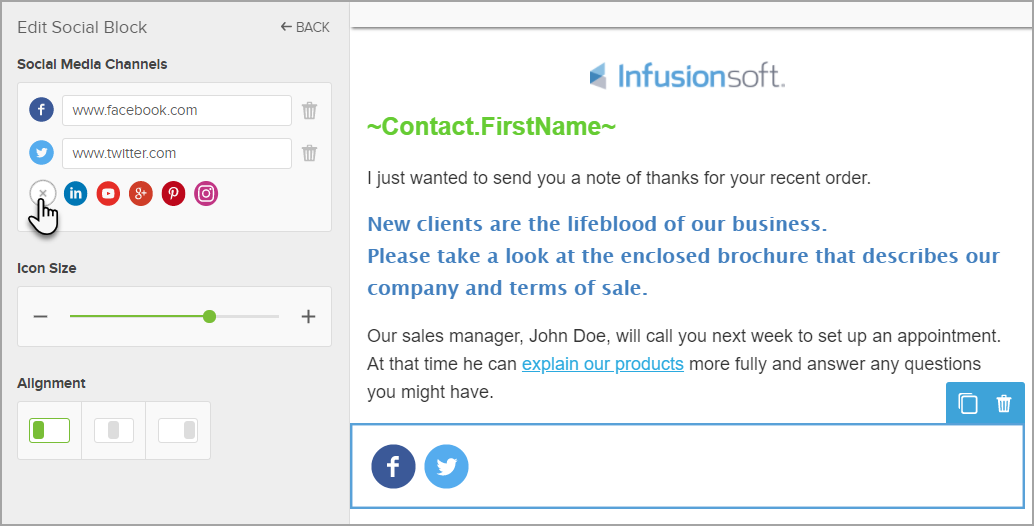Delete the selected social block
Viewport: 1034px width, 526px height.
[1004, 404]
